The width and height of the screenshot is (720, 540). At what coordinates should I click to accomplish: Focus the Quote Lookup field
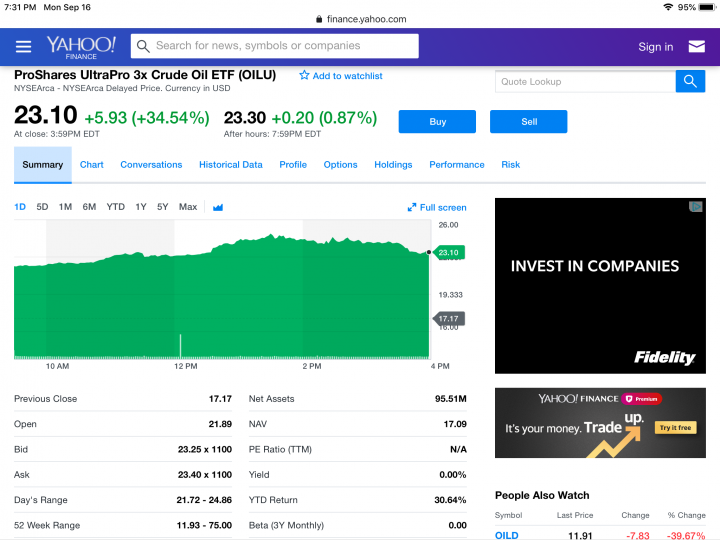click(585, 82)
